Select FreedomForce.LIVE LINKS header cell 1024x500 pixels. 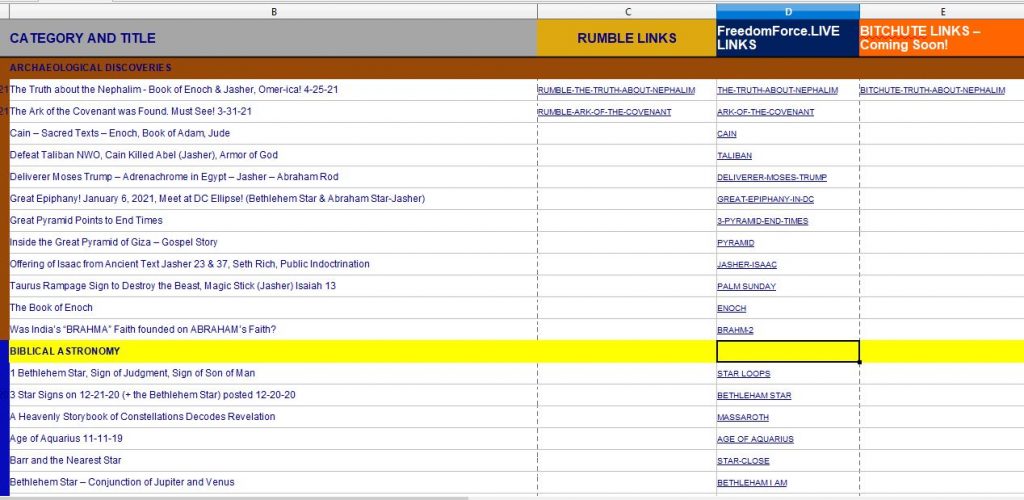[788, 38]
